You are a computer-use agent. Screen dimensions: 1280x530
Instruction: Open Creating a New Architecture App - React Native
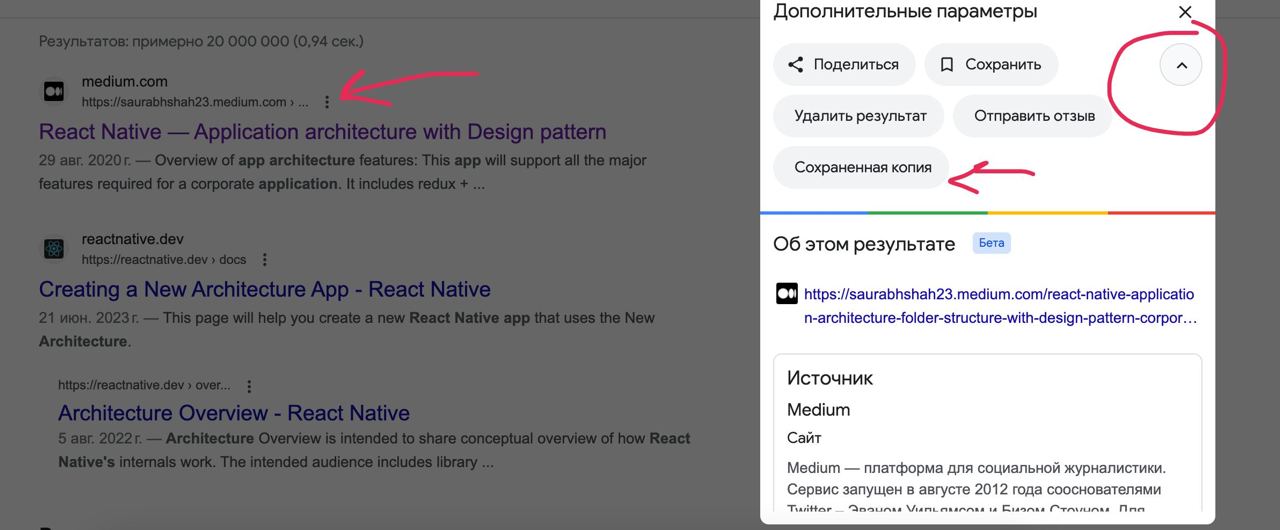tap(265, 290)
